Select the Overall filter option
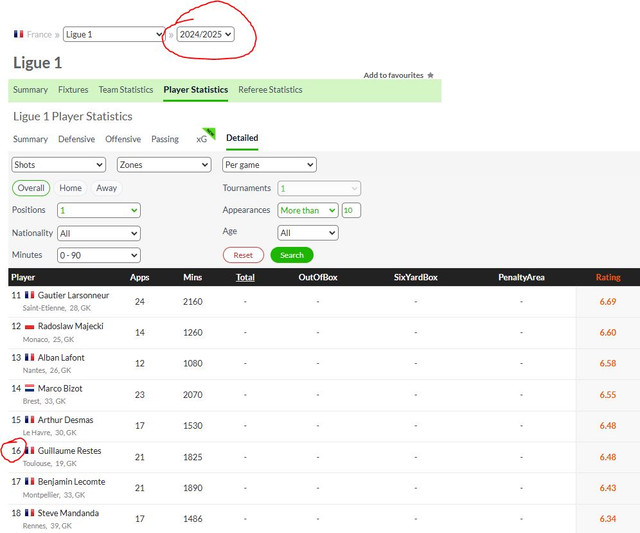640x533 pixels. 31,188
